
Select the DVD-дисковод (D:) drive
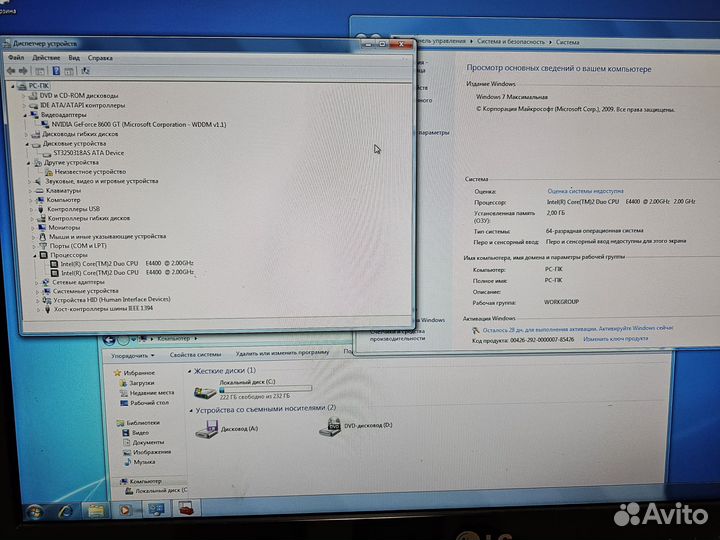pyautogui.click(x=356, y=427)
